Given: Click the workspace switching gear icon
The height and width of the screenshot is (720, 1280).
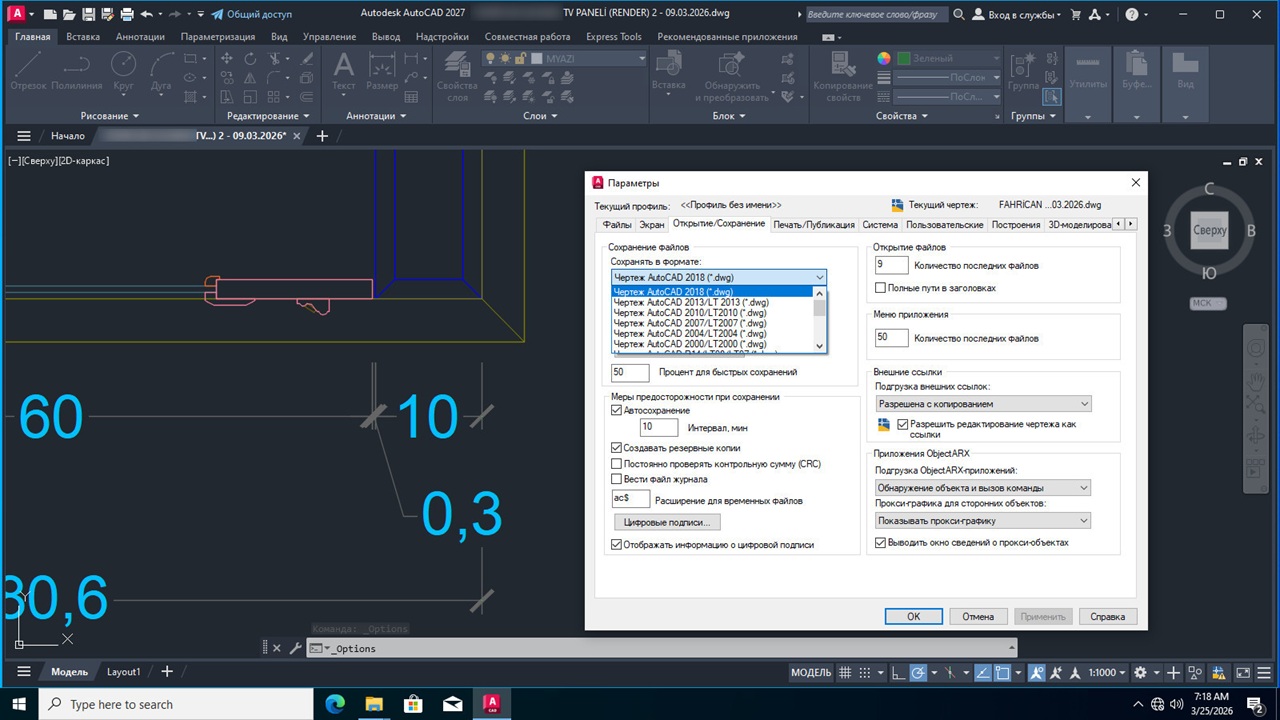Looking at the screenshot, I should (1141, 673).
